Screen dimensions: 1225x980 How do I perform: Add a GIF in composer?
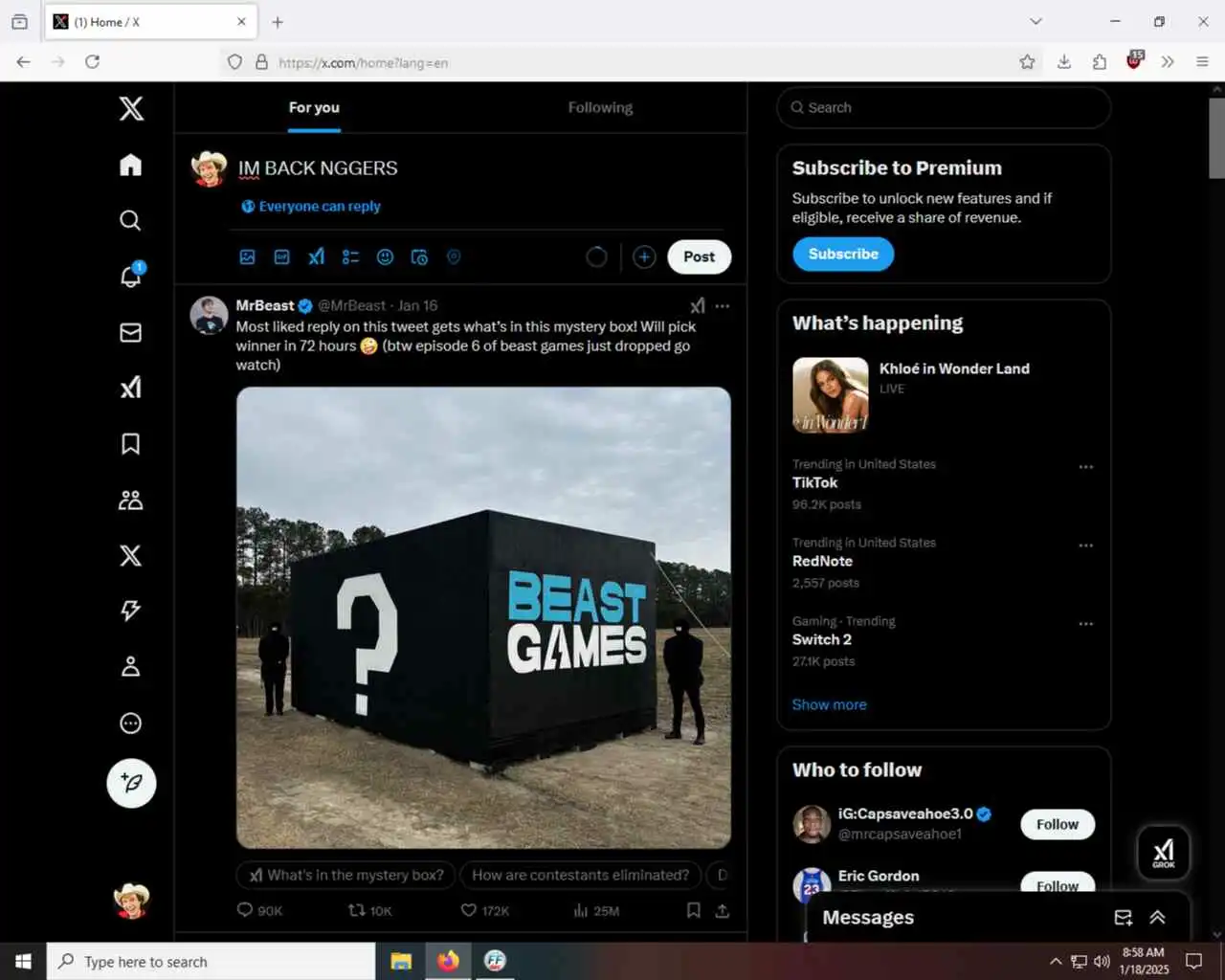(281, 256)
